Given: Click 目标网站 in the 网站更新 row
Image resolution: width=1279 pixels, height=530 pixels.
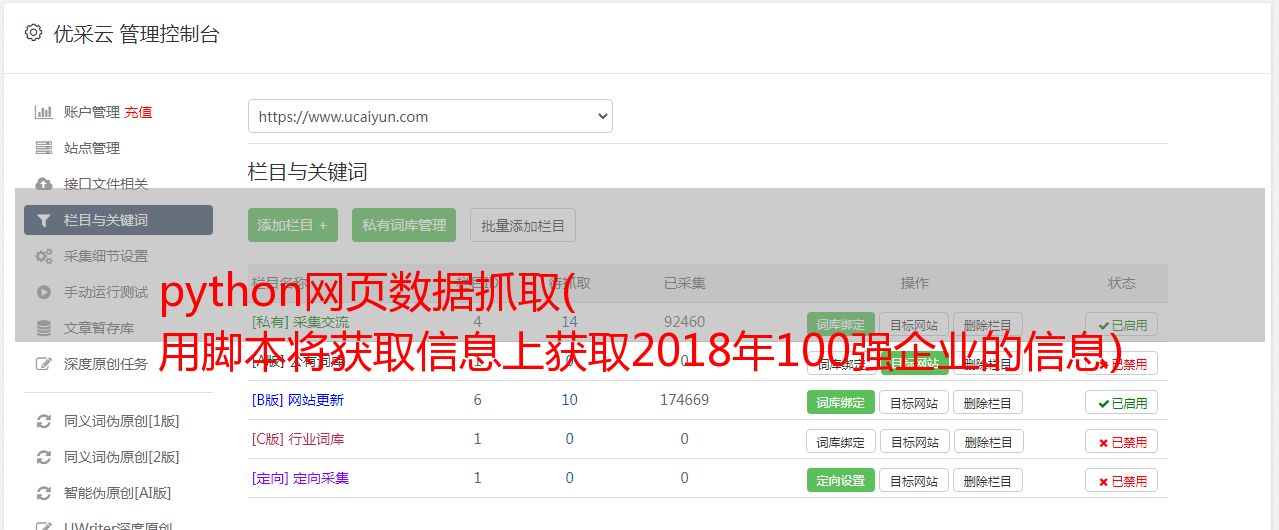Looking at the screenshot, I should point(914,402).
